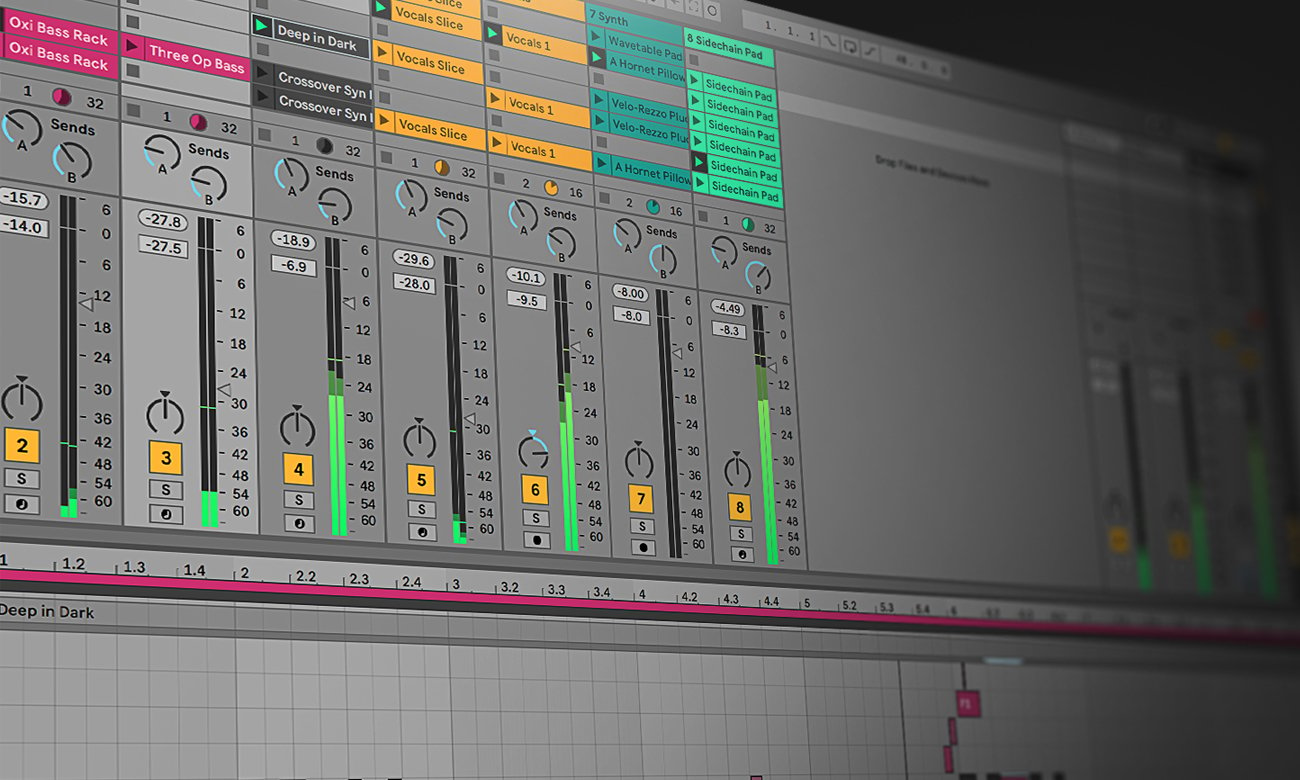Click the pan knob on track 6
This screenshot has height=780, width=1300.
[x=534, y=452]
